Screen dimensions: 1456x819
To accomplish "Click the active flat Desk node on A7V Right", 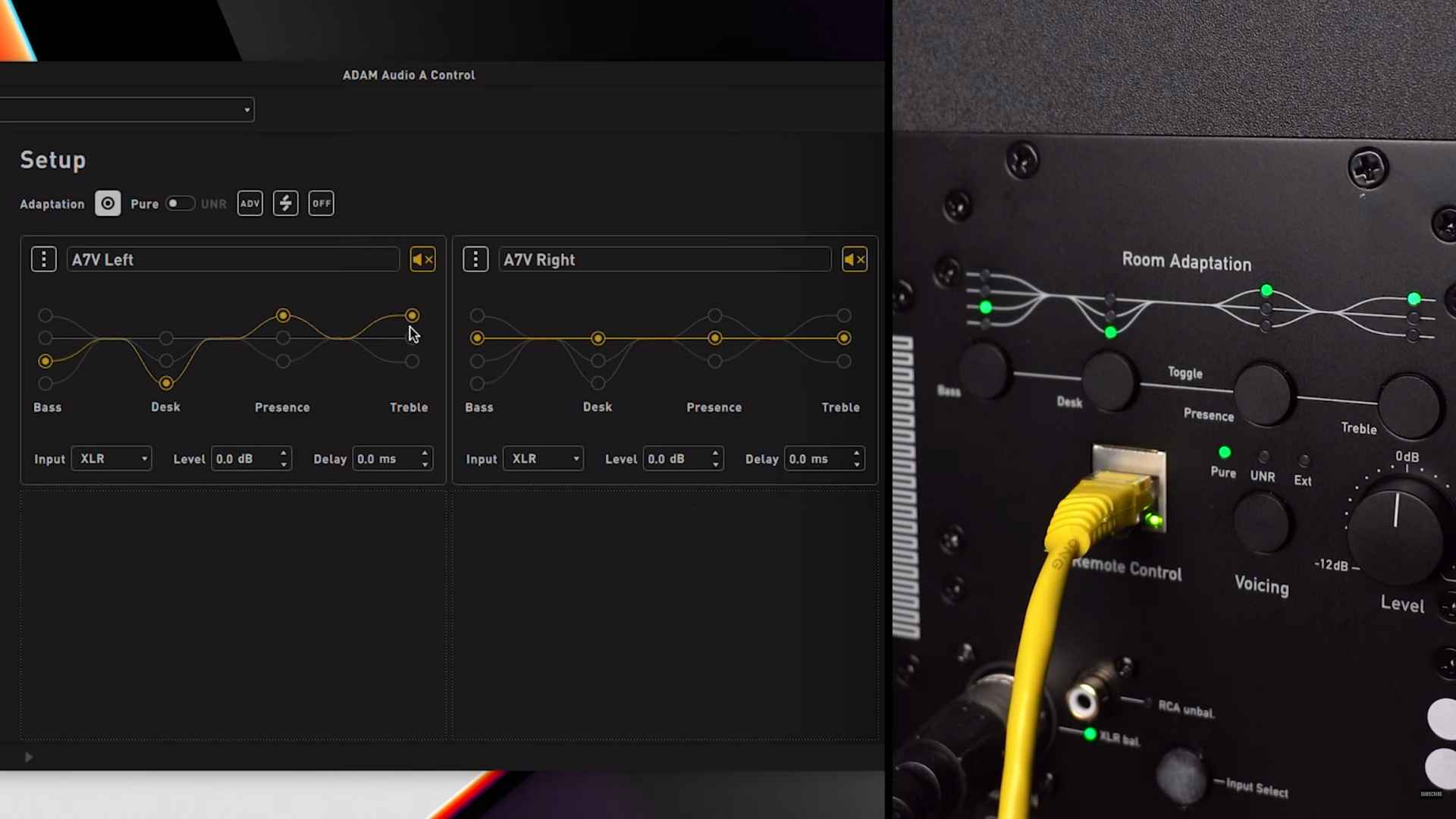I will pyautogui.click(x=598, y=338).
